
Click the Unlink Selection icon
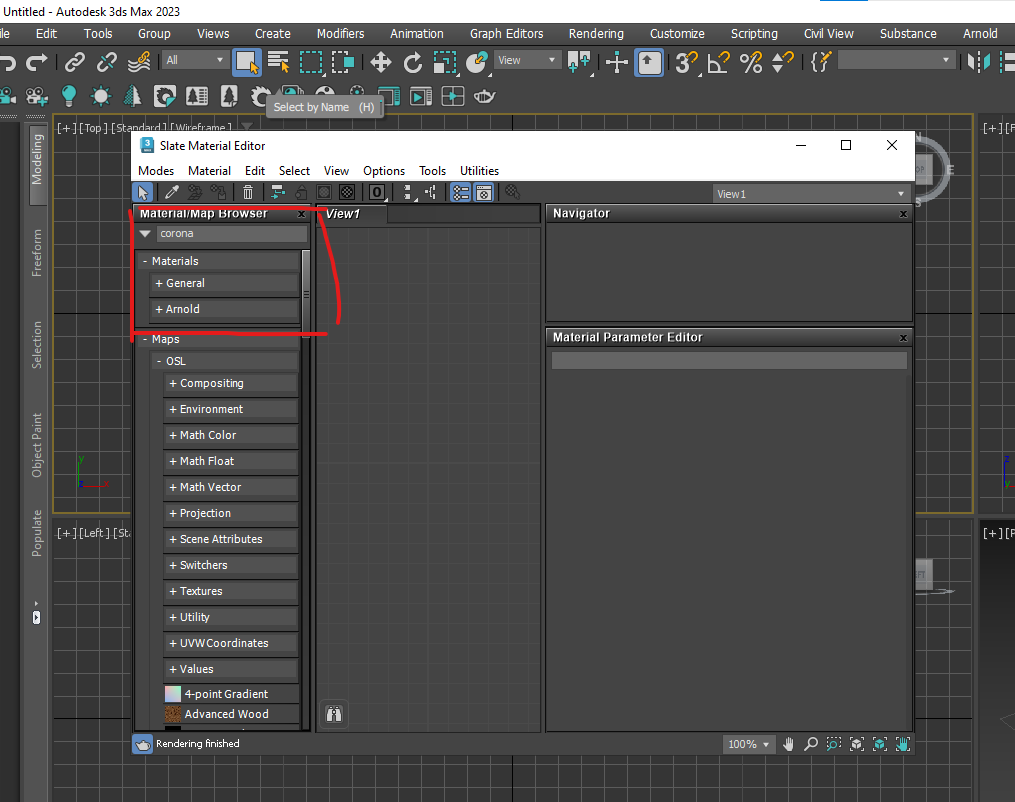coord(106,62)
